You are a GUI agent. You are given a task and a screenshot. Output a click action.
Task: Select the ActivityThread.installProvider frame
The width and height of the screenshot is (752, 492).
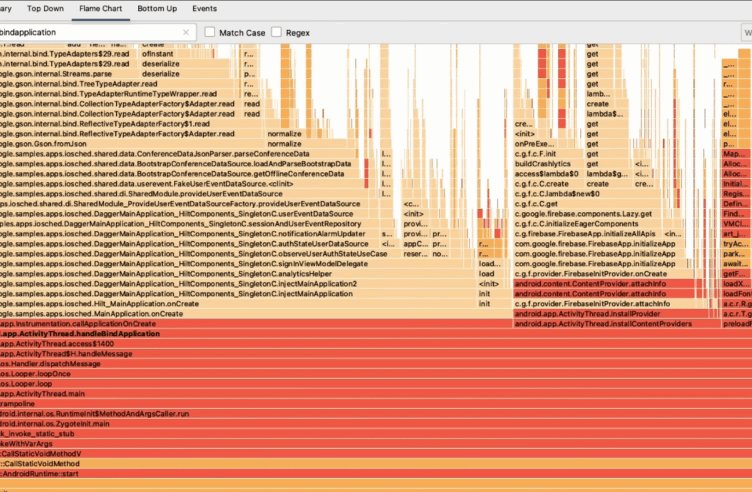pos(609,314)
